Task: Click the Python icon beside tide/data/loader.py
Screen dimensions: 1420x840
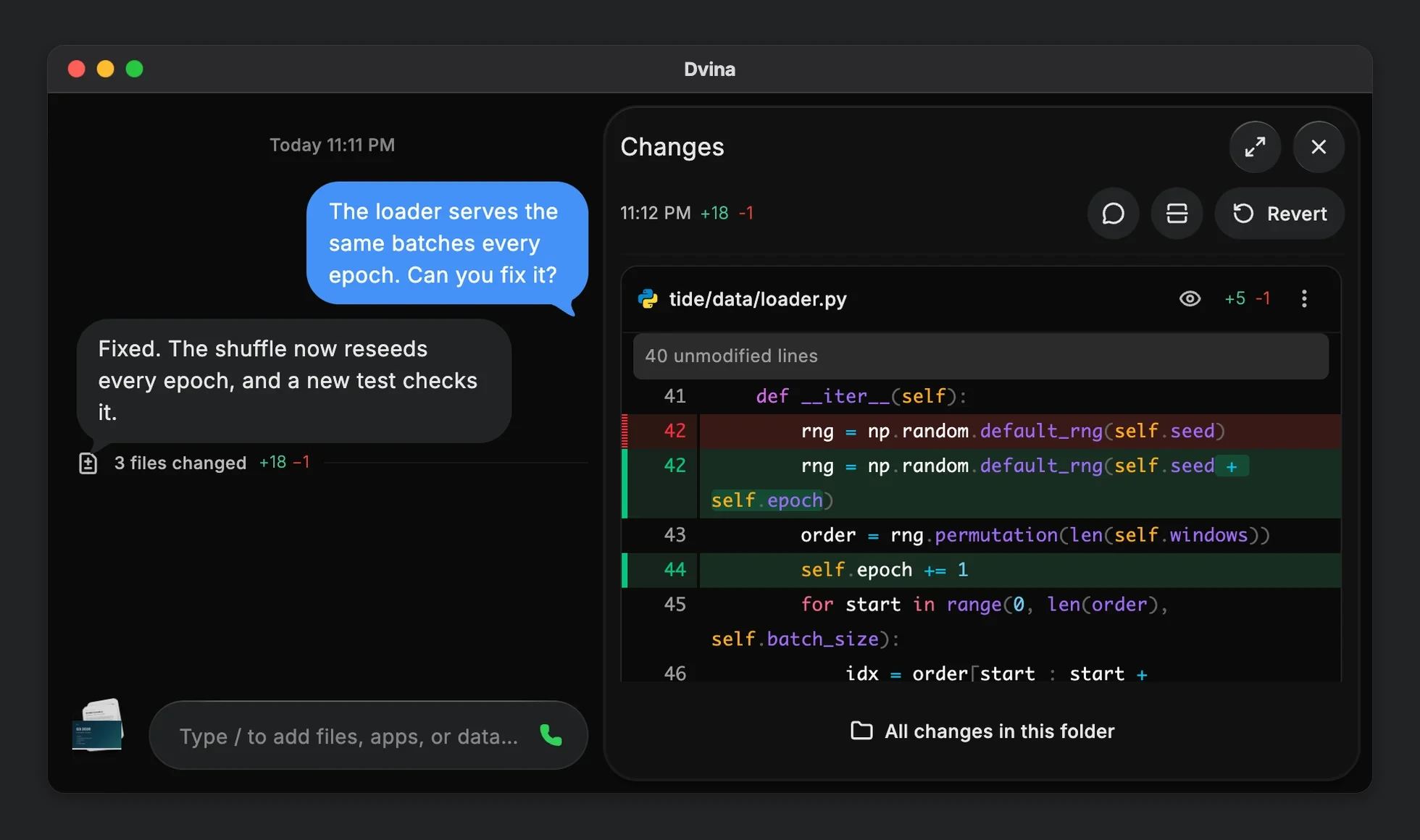Action: (648, 299)
